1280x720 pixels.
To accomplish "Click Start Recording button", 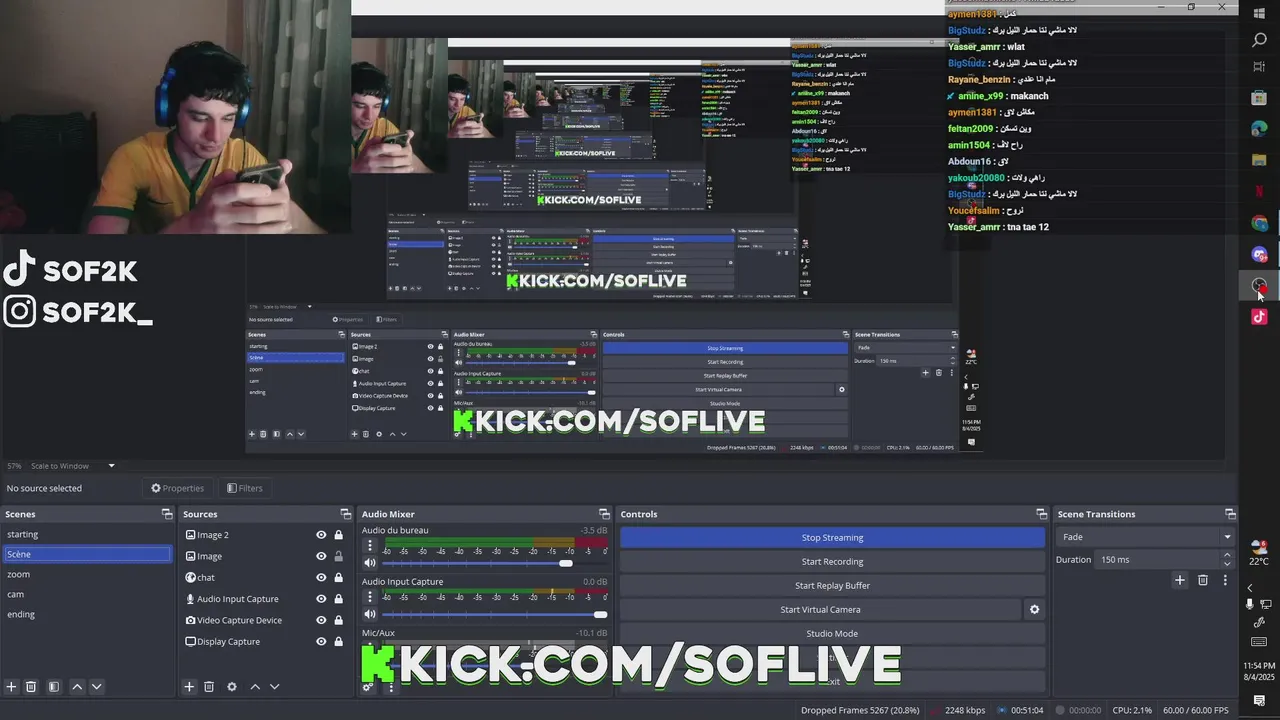I will (x=832, y=561).
